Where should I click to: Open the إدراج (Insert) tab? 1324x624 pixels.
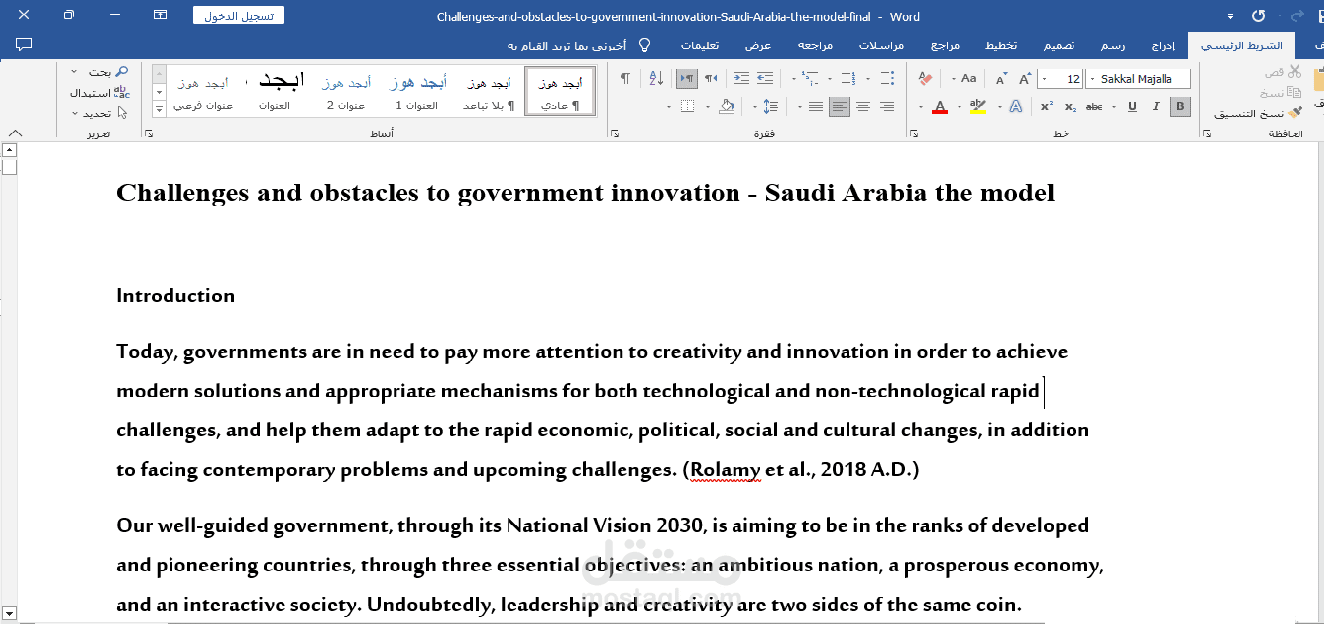(x=1163, y=46)
